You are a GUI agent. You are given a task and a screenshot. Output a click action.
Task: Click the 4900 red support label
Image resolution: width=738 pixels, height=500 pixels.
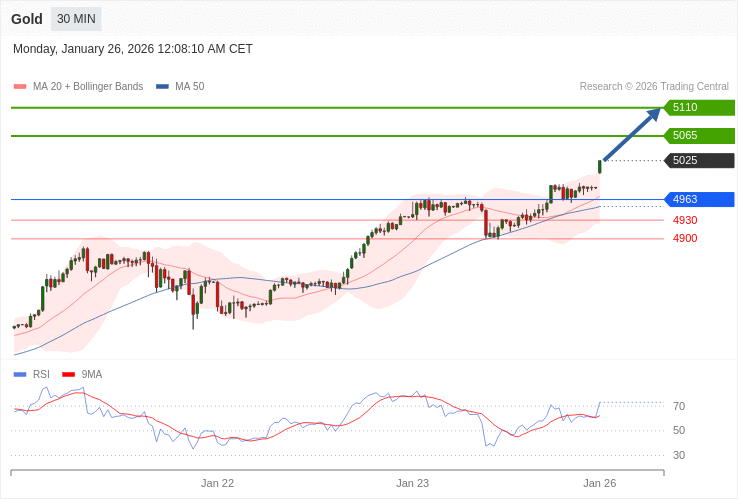[685, 238]
